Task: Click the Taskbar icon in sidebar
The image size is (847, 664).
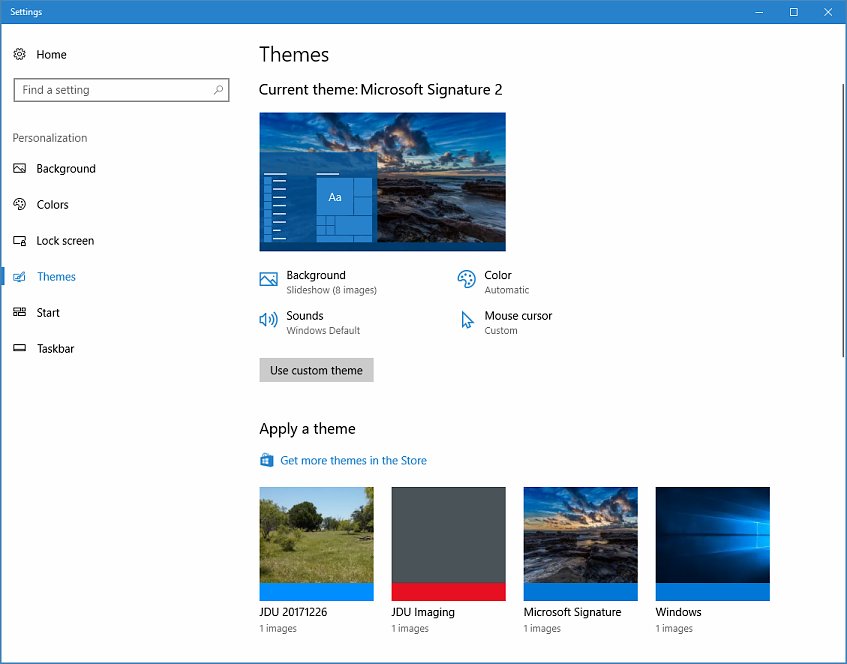Action: pos(19,348)
